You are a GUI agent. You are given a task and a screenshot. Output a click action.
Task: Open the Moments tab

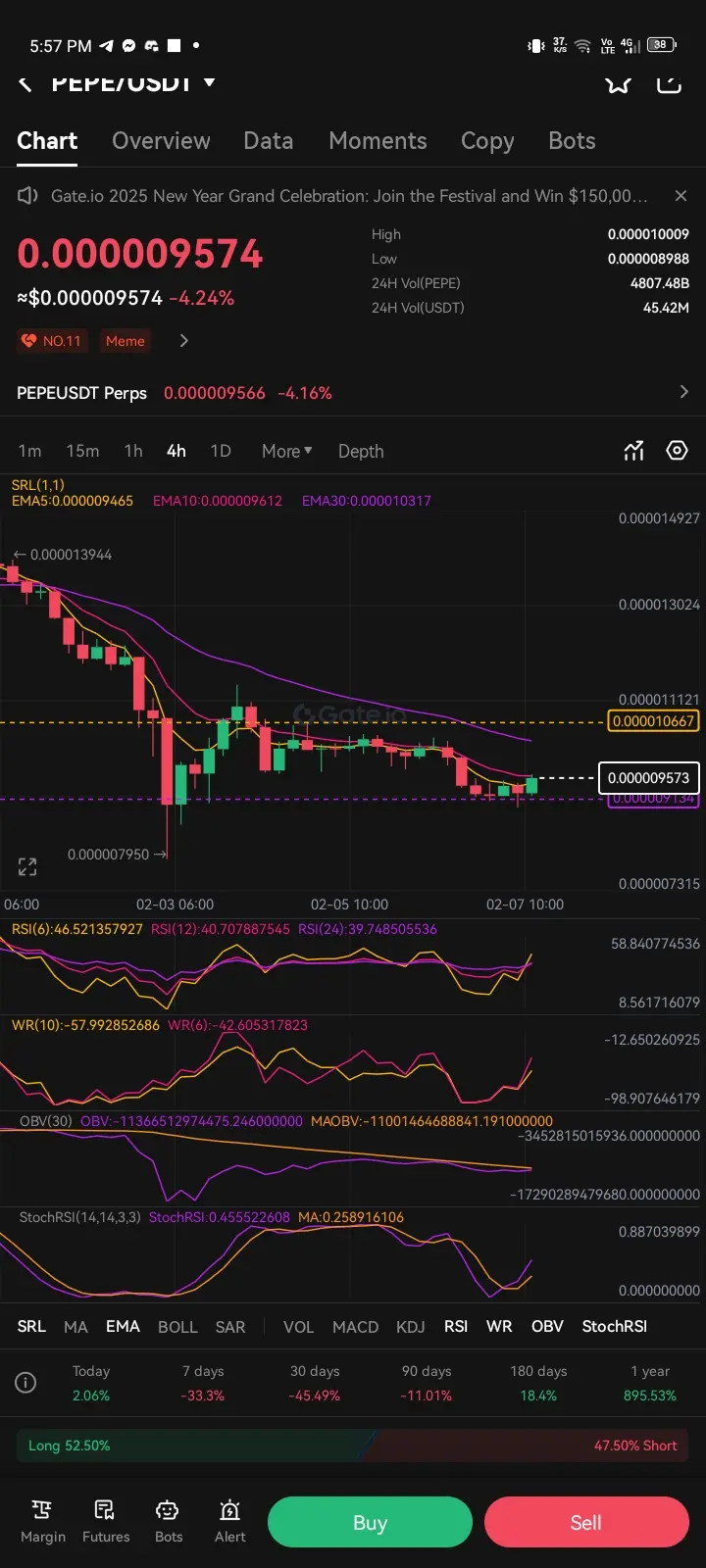(378, 141)
